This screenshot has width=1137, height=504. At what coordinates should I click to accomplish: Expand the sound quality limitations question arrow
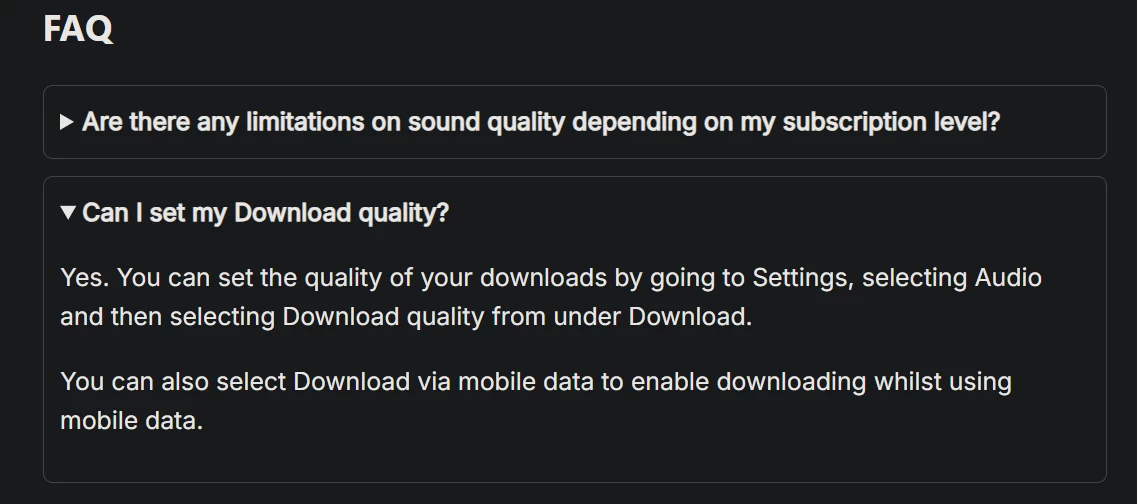pyautogui.click(x=67, y=122)
